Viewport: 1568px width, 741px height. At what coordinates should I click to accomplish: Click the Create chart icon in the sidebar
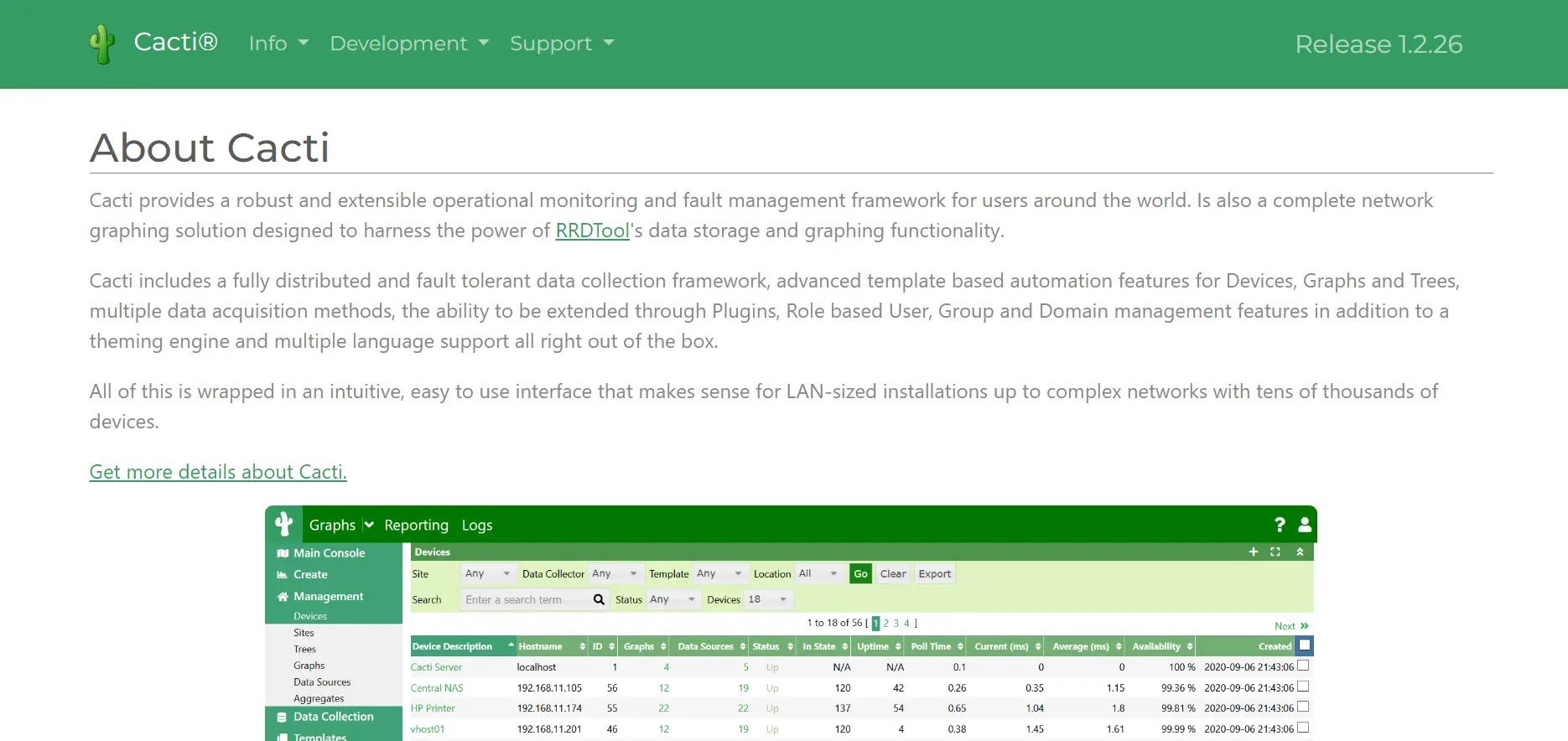point(283,575)
